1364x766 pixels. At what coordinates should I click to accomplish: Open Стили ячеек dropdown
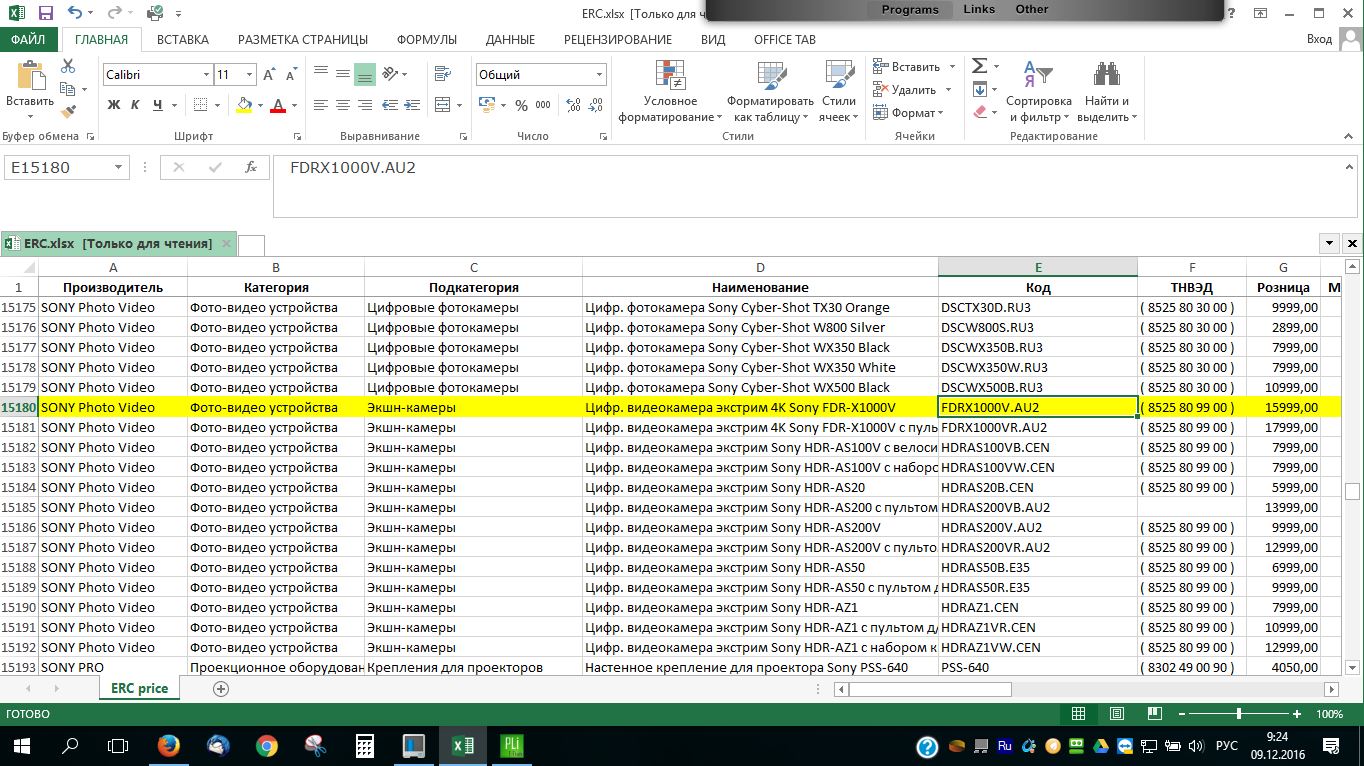839,92
